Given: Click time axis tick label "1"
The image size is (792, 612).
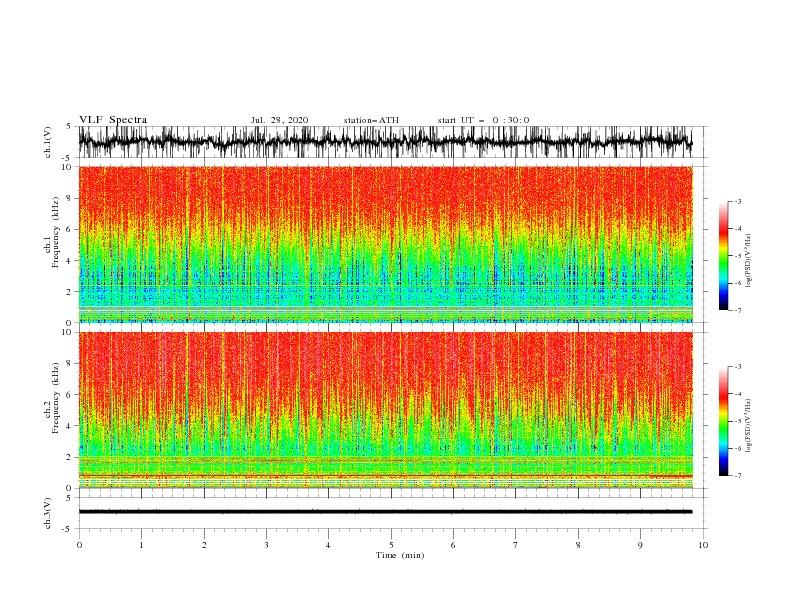Looking at the screenshot, I should coord(141,545).
